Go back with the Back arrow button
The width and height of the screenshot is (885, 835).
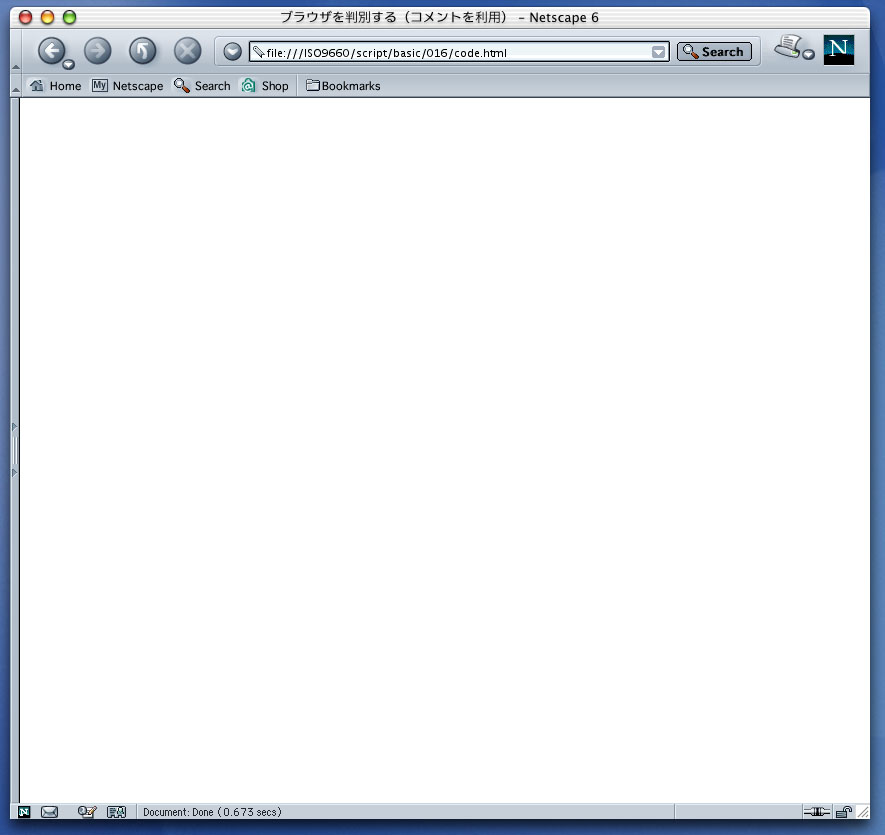pyautogui.click(x=51, y=51)
